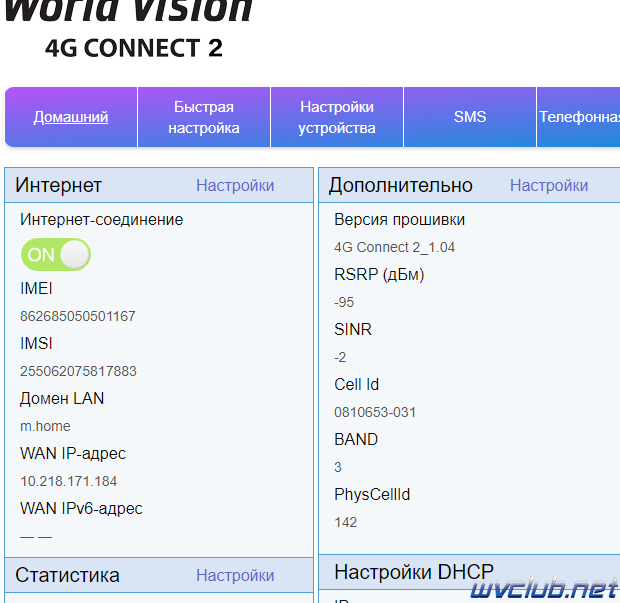Click the Cell Id label
This screenshot has height=603, width=620.
coord(356,384)
